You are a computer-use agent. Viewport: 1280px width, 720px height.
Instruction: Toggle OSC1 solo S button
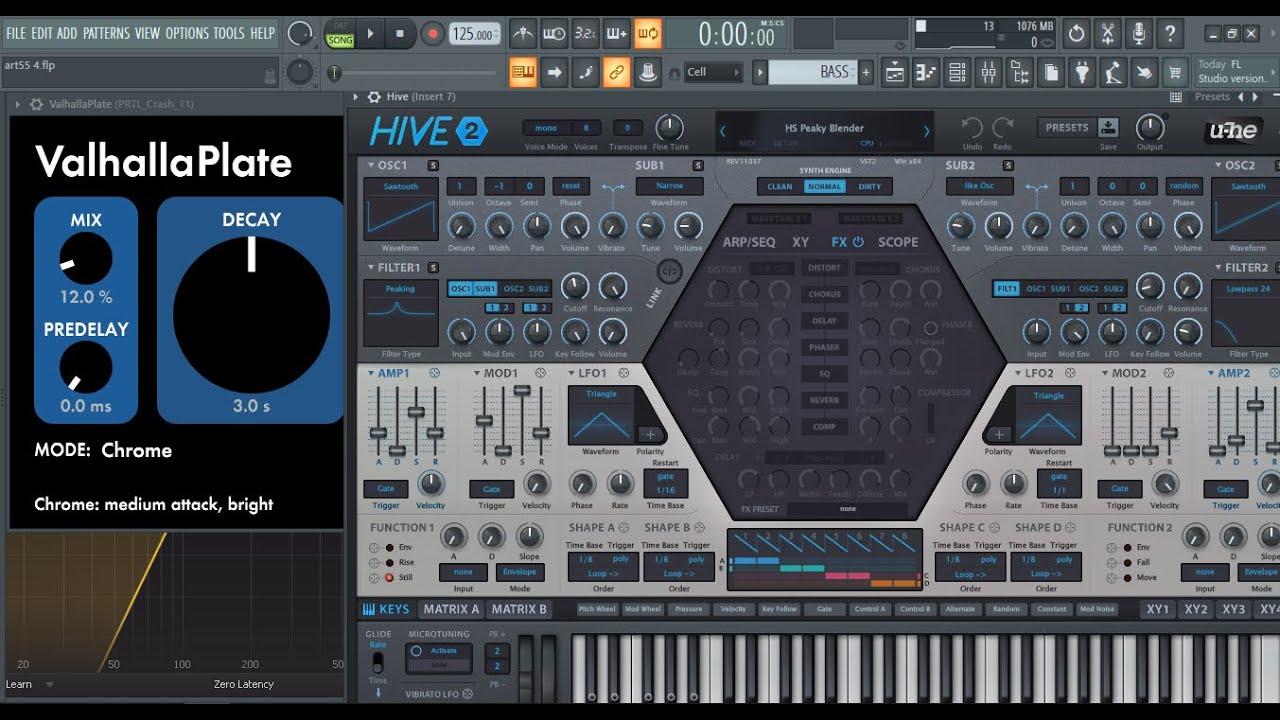[433, 166]
